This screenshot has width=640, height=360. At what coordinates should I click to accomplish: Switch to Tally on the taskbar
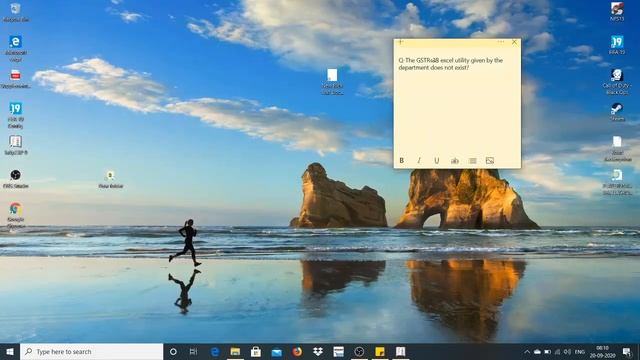pyautogui.click(x=400, y=351)
